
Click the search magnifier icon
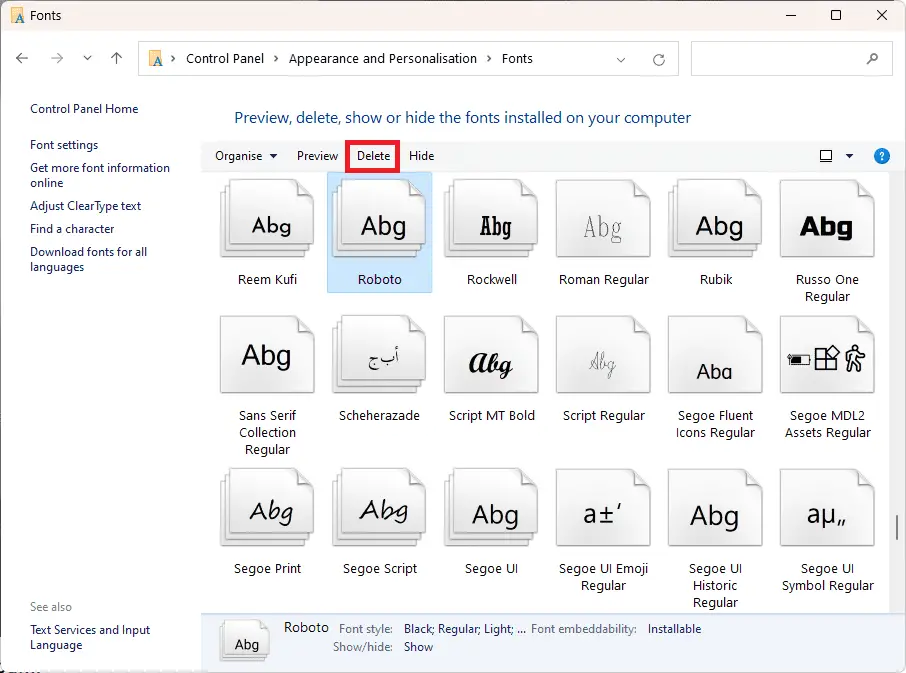(872, 58)
